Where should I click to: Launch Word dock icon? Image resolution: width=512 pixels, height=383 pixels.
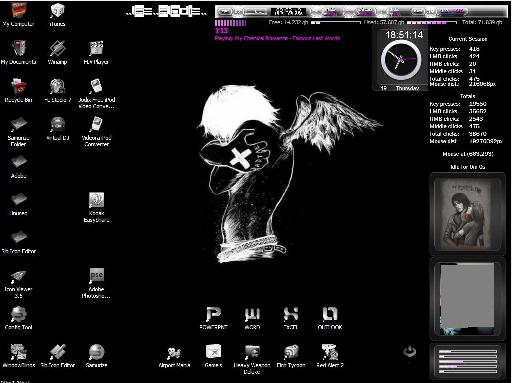pos(252,318)
